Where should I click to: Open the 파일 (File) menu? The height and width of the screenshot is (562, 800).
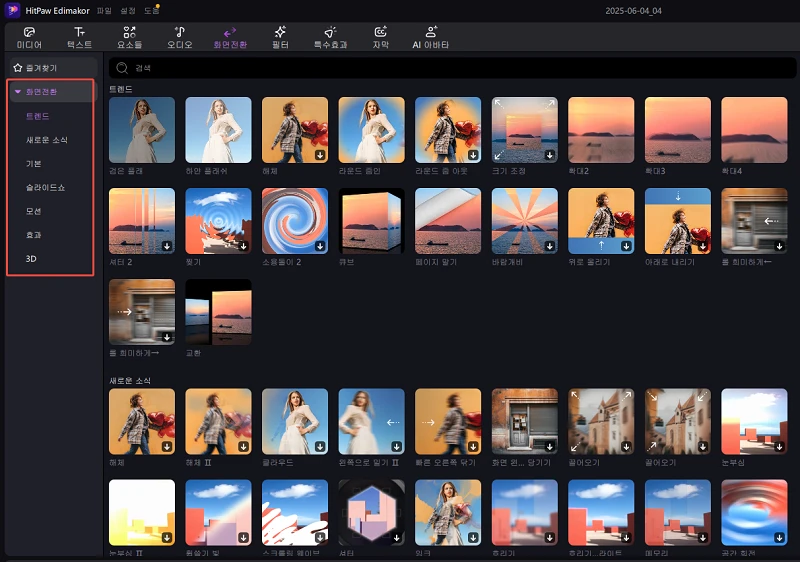pyautogui.click(x=104, y=10)
